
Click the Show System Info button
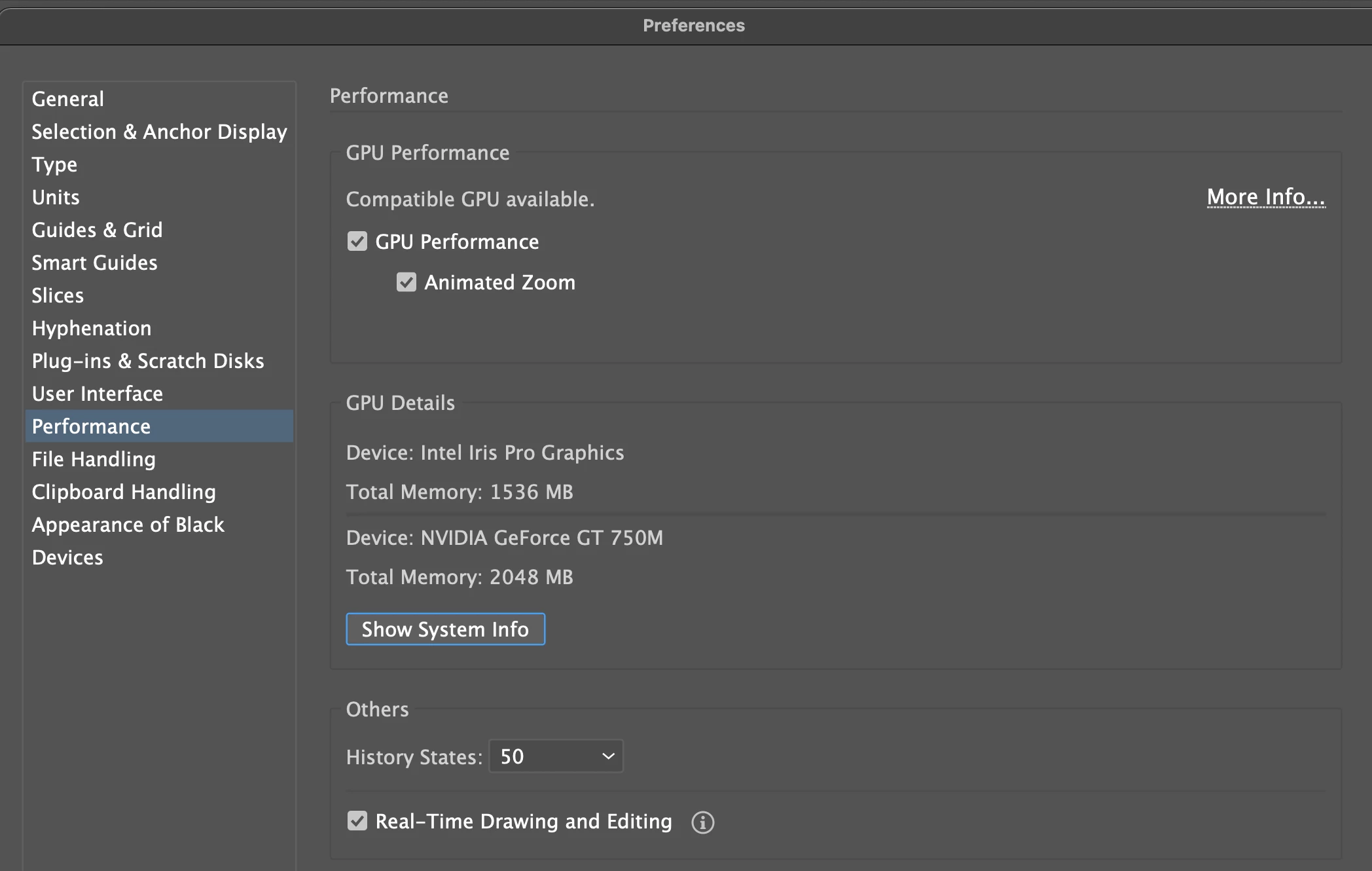click(445, 629)
